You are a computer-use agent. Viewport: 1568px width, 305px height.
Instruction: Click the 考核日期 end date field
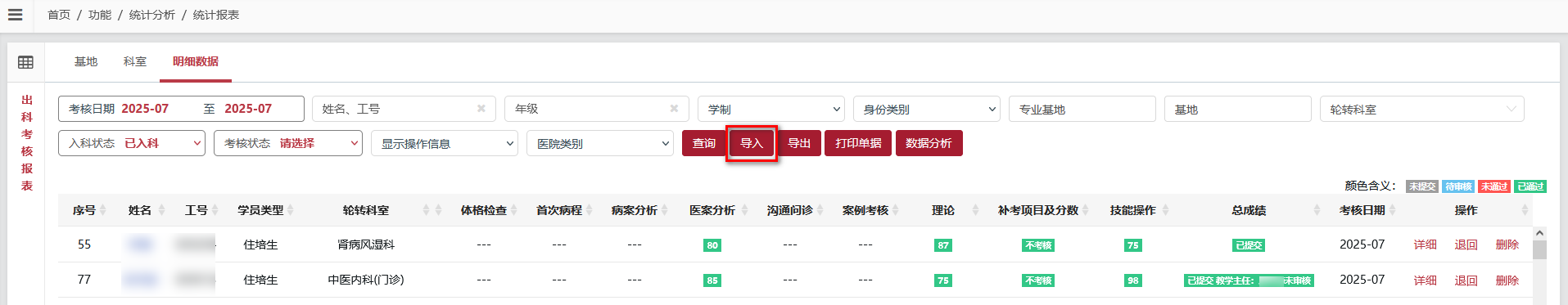click(249, 109)
